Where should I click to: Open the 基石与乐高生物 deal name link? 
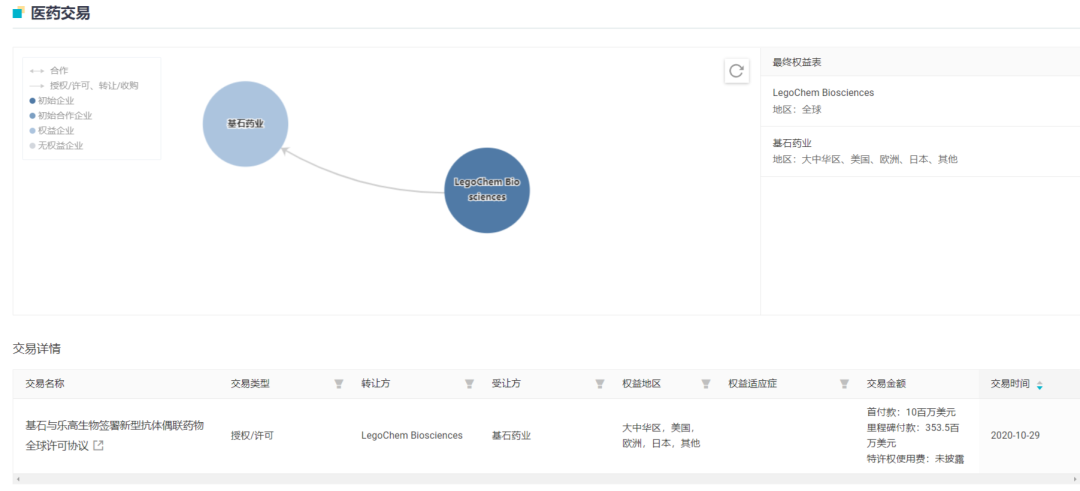[x=113, y=425]
